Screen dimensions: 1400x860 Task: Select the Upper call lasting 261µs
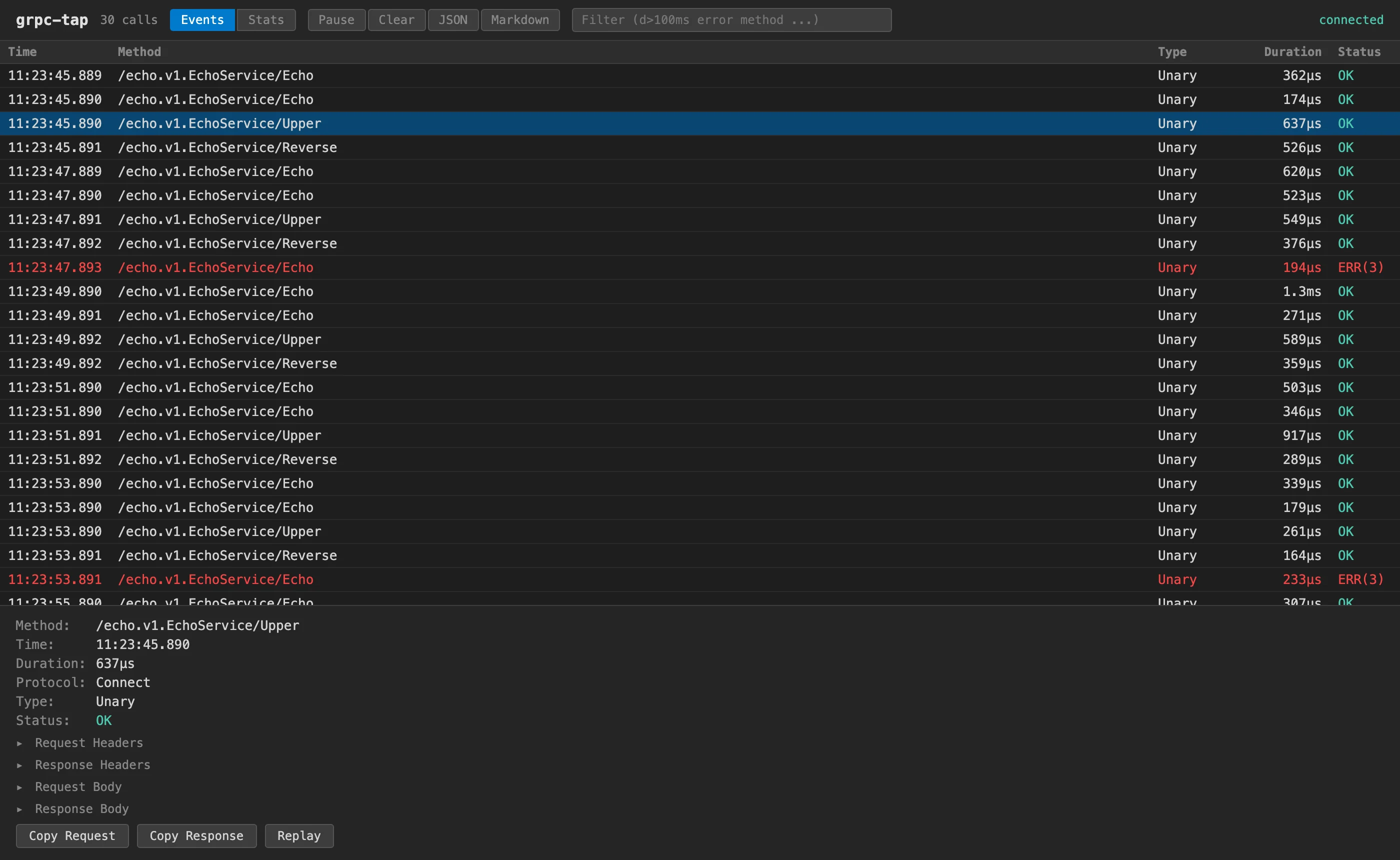[x=700, y=532]
